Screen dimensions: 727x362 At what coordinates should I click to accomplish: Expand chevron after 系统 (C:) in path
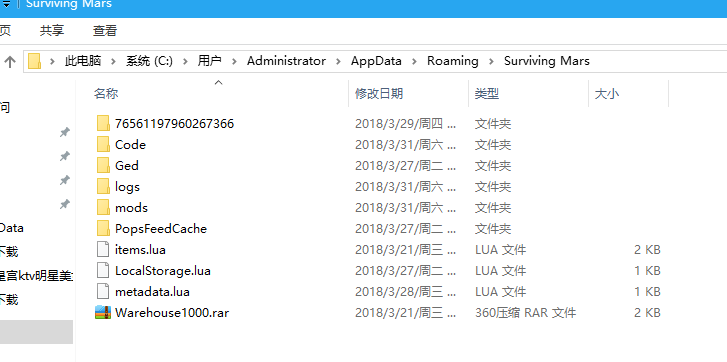click(185, 61)
